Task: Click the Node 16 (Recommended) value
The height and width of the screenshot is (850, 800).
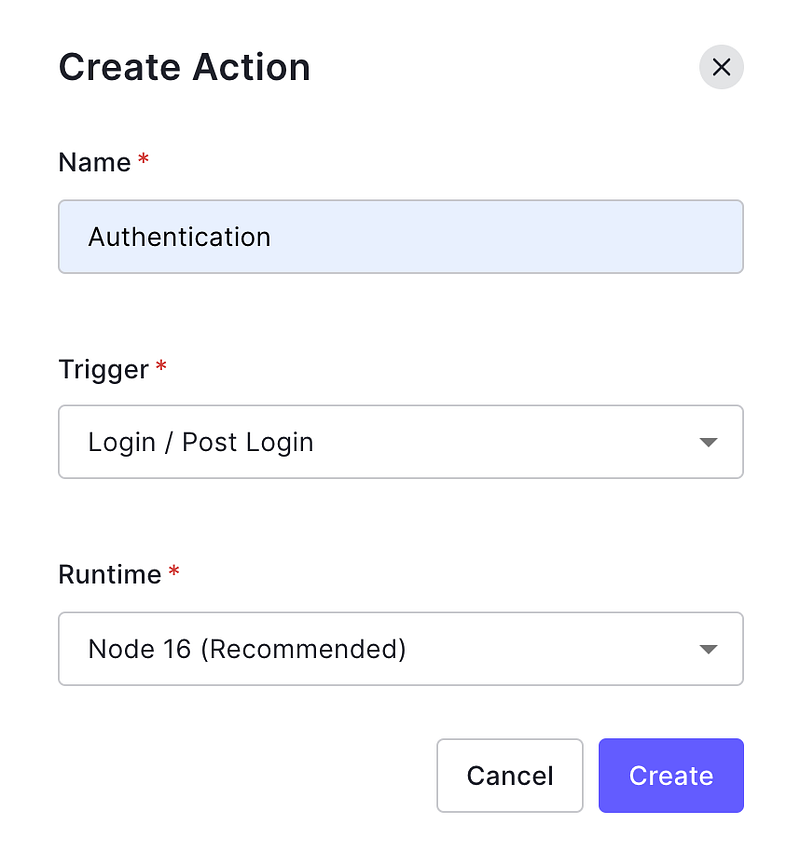Action: click(247, 649)
